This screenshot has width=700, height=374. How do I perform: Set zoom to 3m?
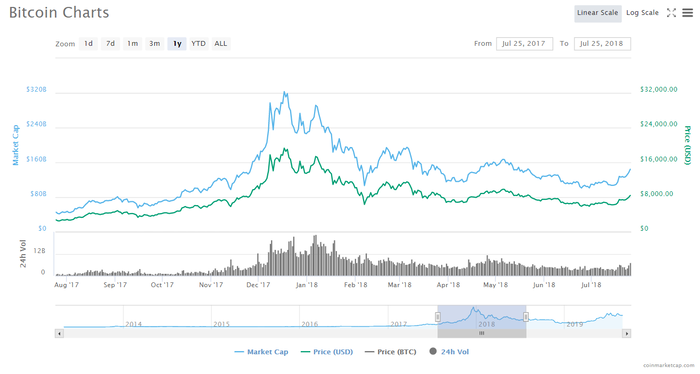[x=154, y=44]
